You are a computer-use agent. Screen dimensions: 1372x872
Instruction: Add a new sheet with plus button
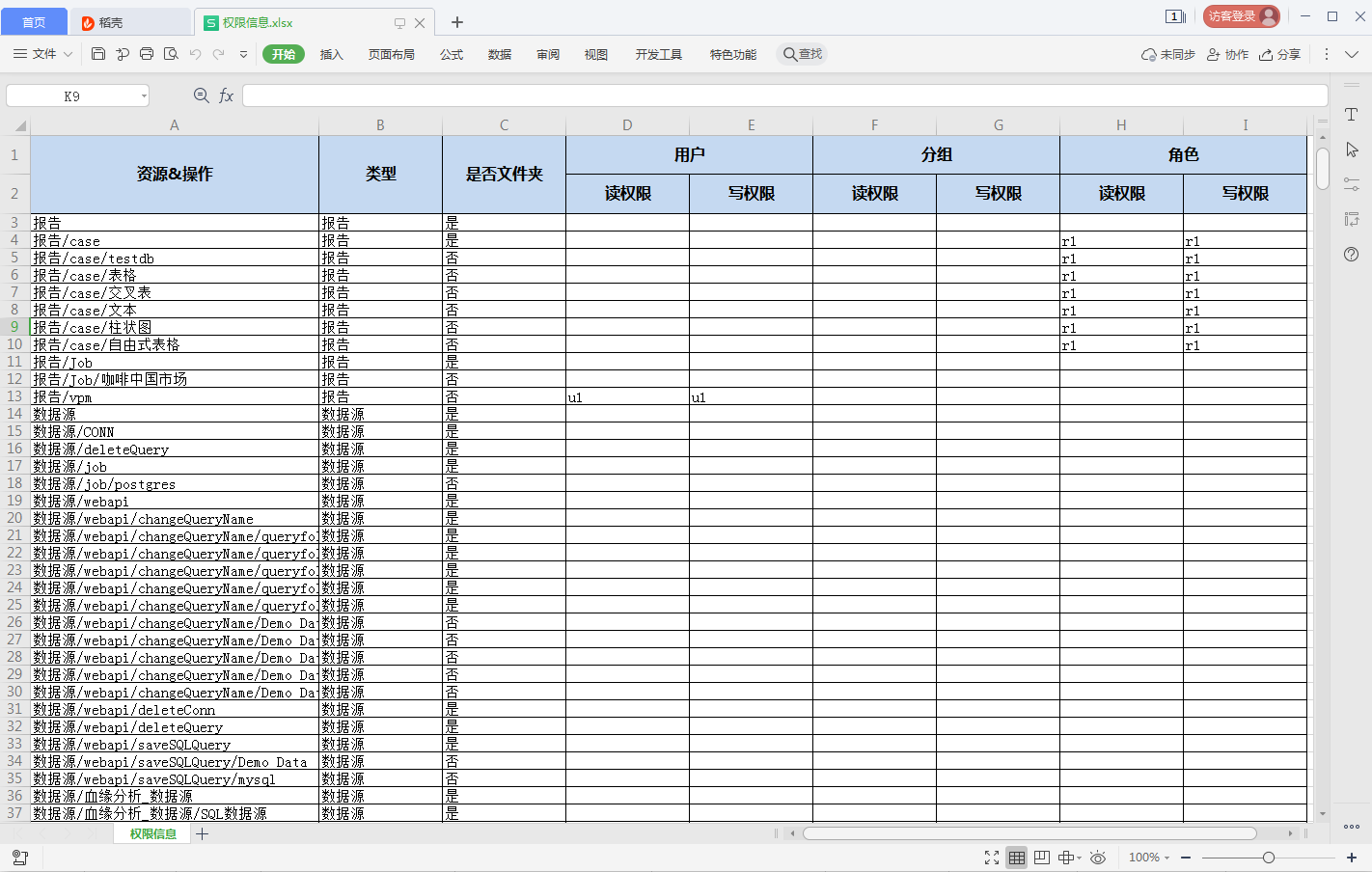tap(203, 834)
